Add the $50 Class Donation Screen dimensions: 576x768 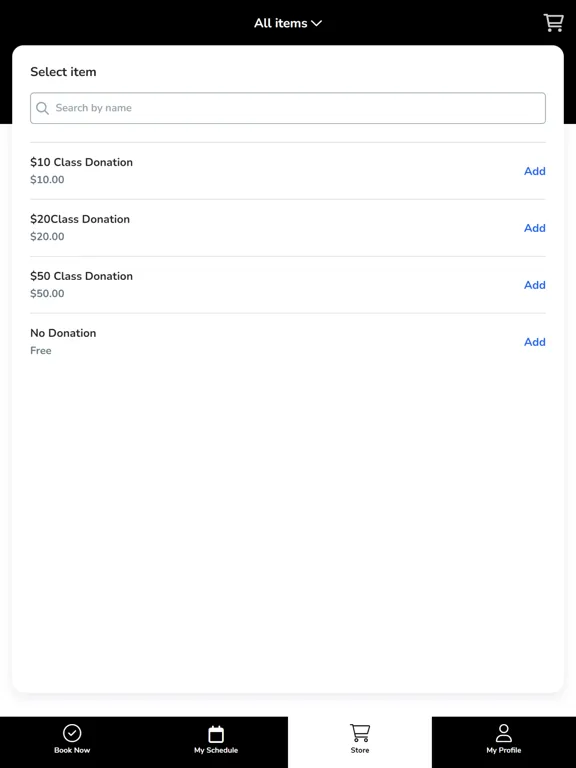[x=535, y=285]
